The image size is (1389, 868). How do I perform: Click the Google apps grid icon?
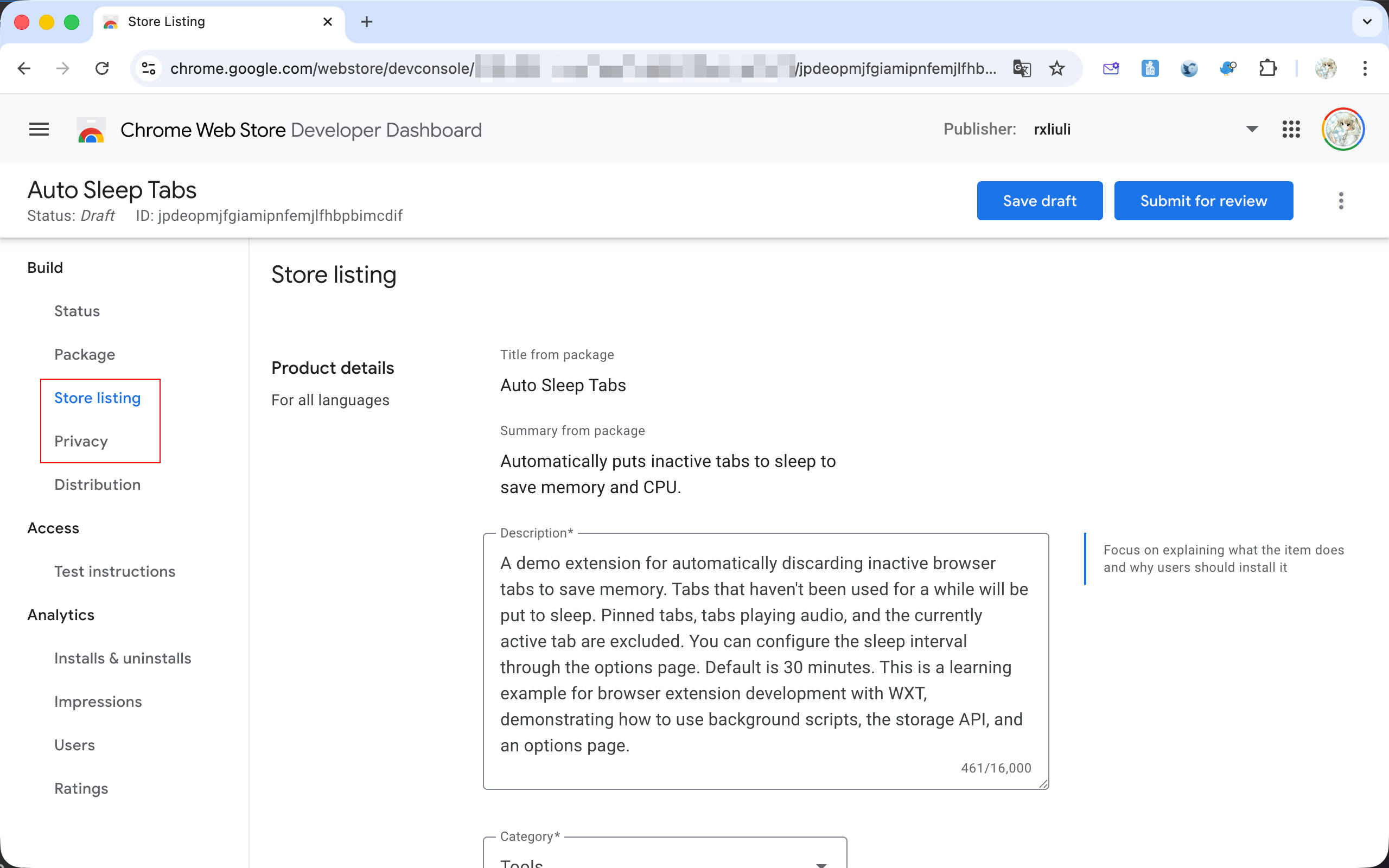pyautogui.click(x=1291, y=130)
